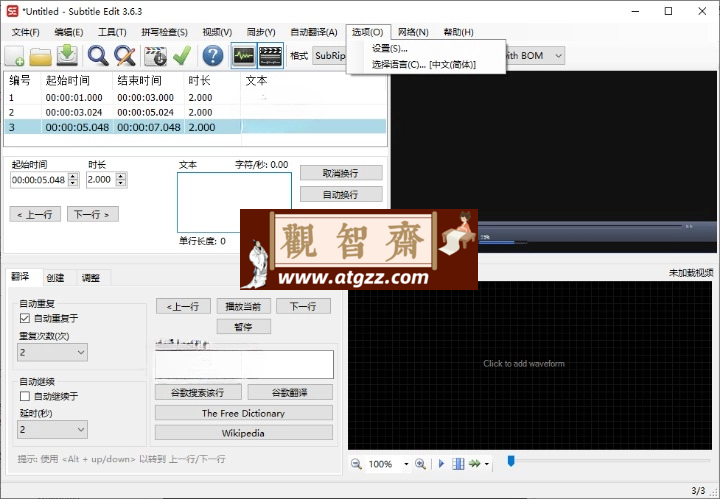The image size is (720, 499).
Task: Click the 文本 subtitle text box
Action: pyautogui.click(x=234, y=202)
